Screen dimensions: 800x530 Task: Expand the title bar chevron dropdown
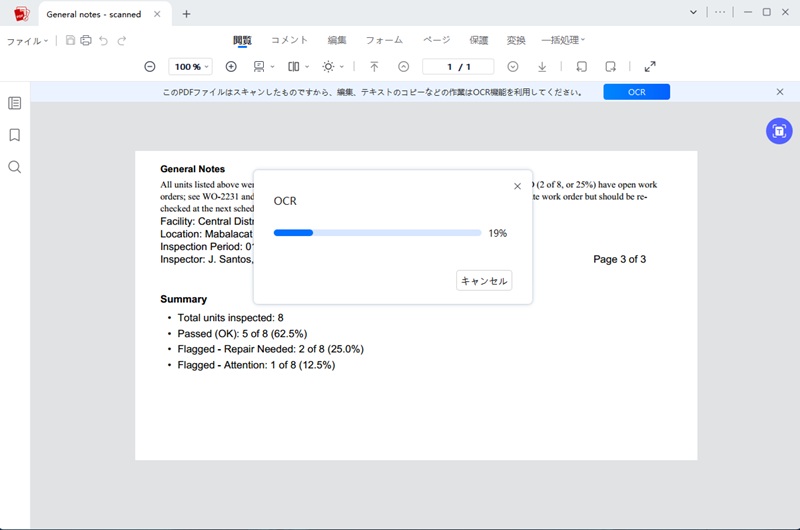(693, 12)
